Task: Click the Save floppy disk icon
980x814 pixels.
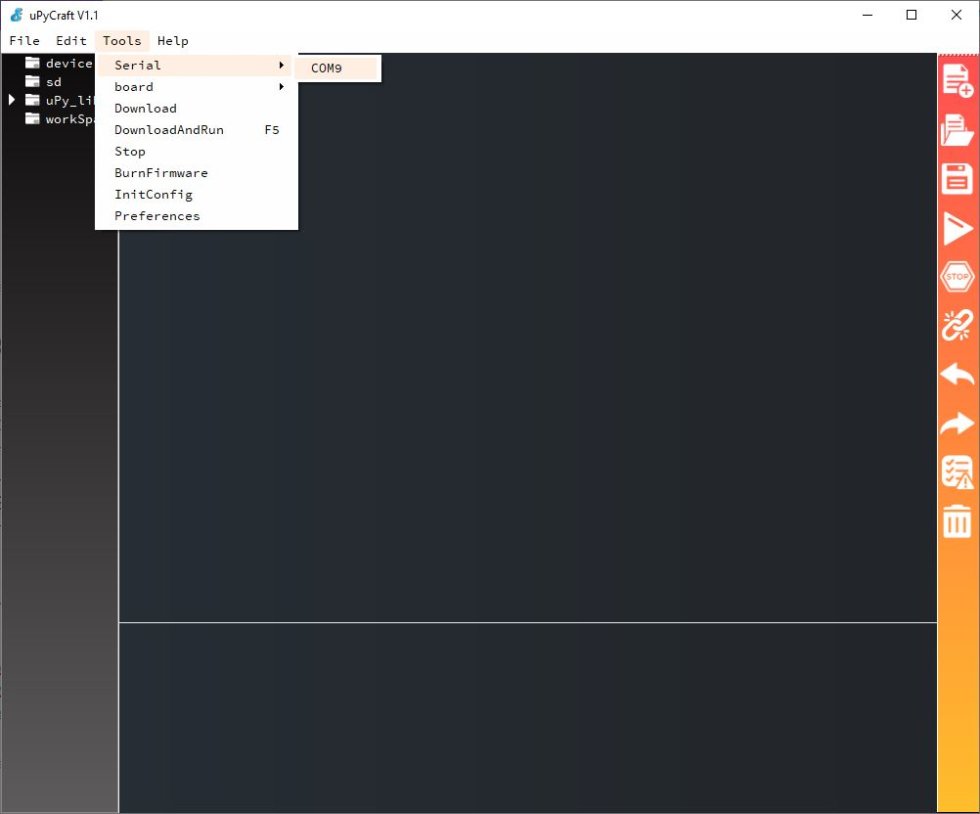Action: point(957,179)
